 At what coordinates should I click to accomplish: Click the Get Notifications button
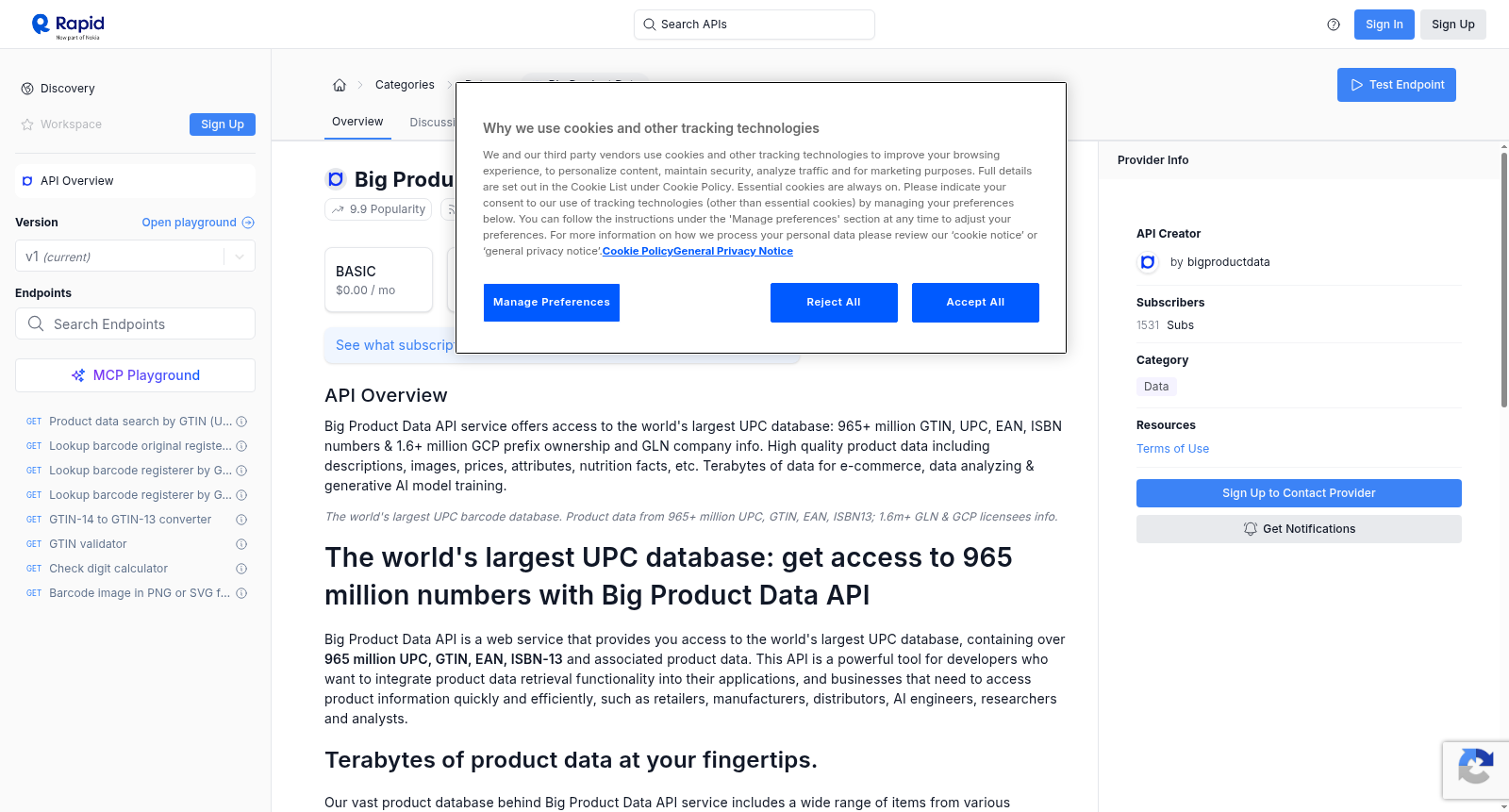click(1299, 529)
